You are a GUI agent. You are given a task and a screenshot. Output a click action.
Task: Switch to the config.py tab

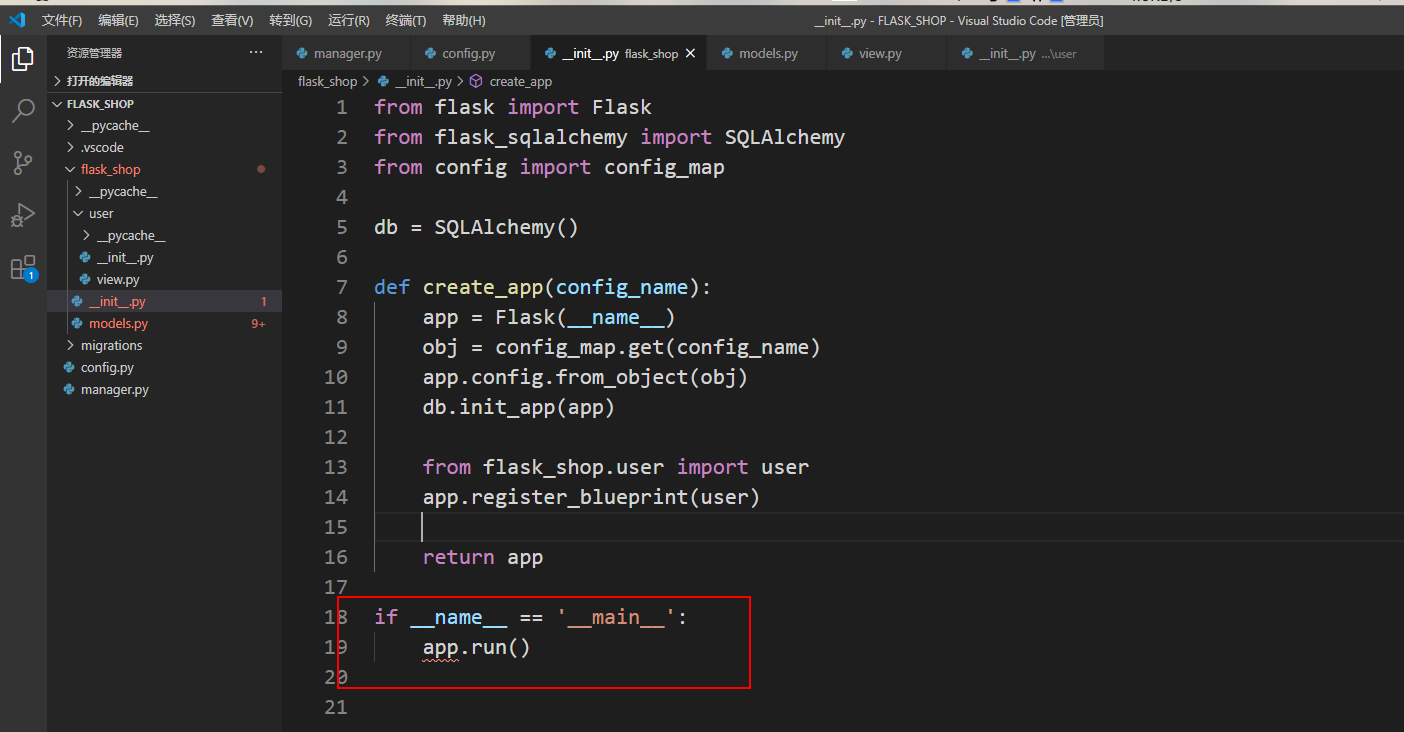coord(468,53)
